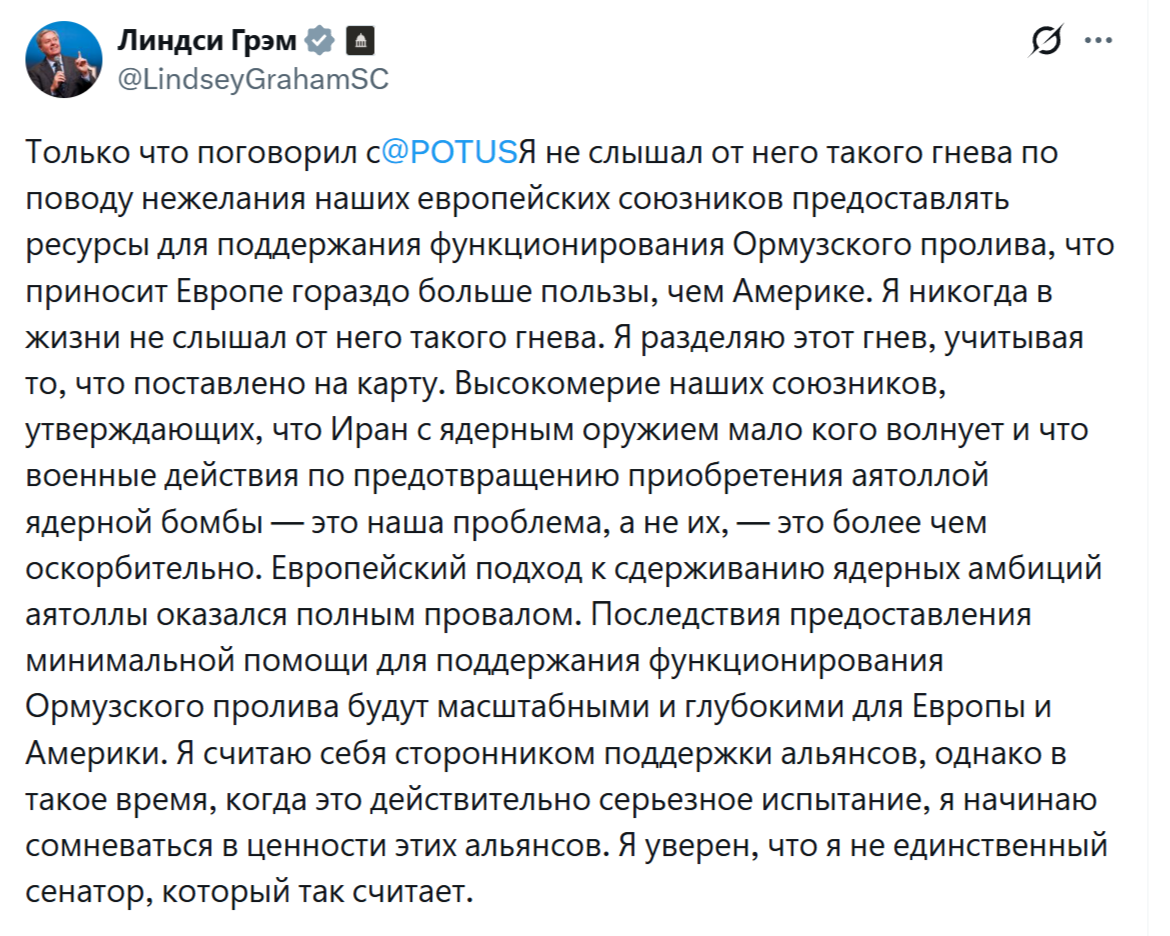Click the government affiliation badge icon
This screenshot has width=1170, height=936.
(359, 40)
